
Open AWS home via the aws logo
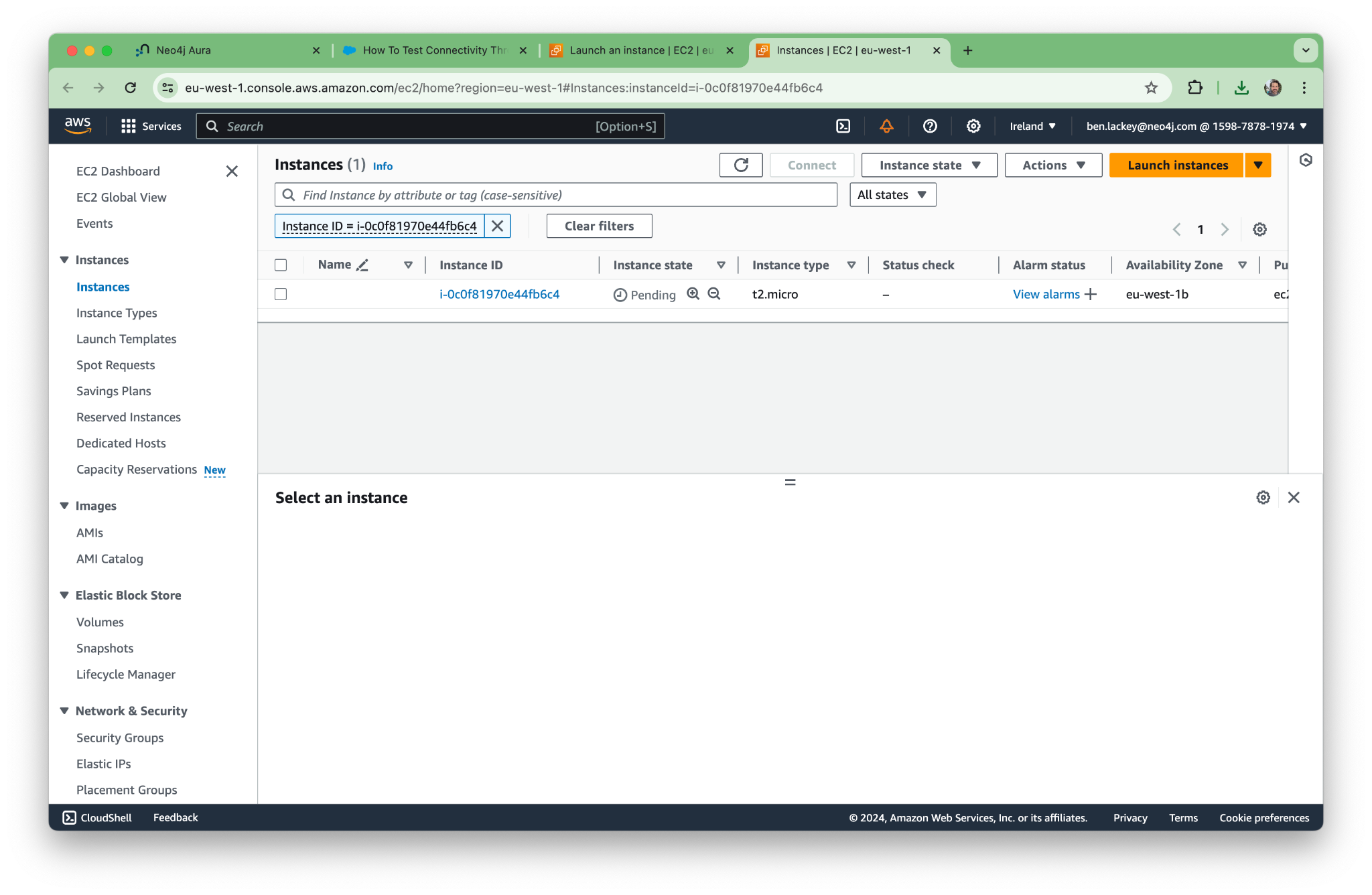(x=78, y=125)
